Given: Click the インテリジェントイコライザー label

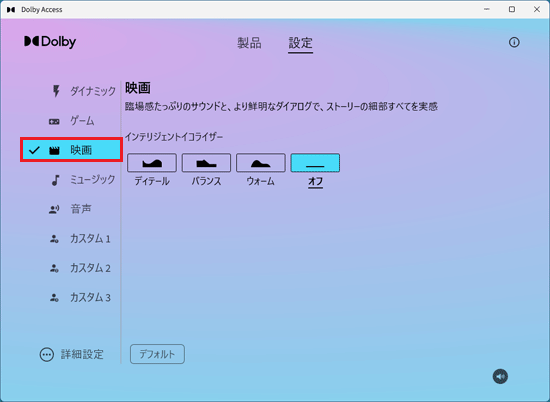Looking at the screenshot, I should (x=174, y=137).
